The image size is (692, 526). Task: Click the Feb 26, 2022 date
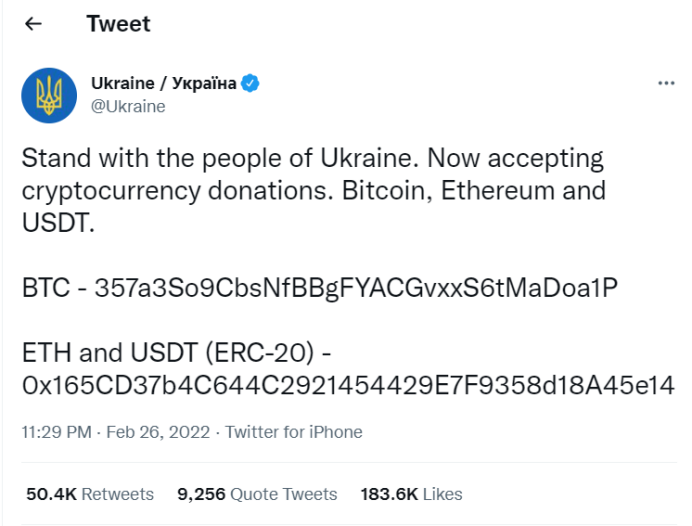click(x=158, y=432)
